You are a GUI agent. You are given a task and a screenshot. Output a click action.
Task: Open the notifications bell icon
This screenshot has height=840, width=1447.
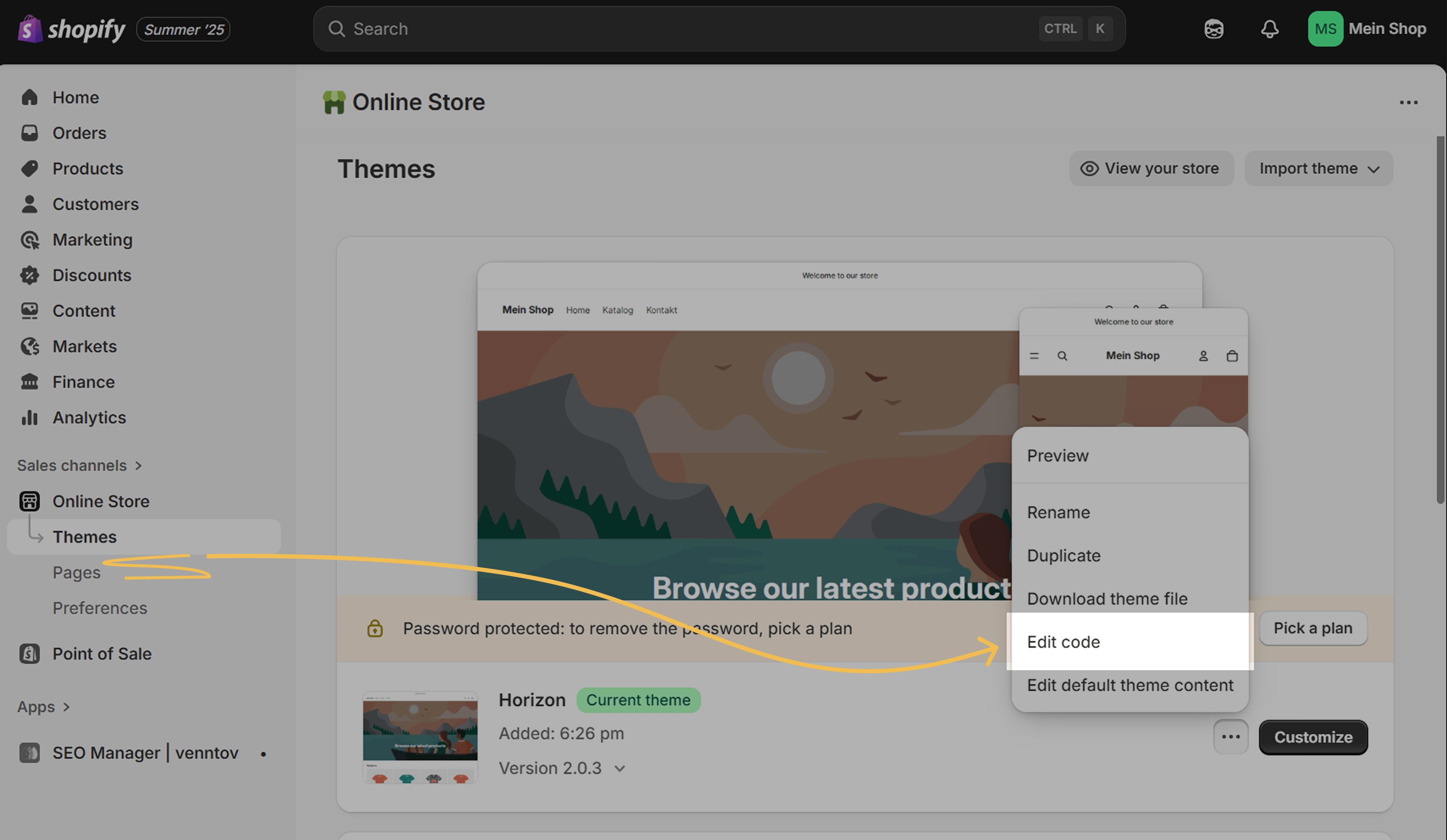click(1269, 29)
